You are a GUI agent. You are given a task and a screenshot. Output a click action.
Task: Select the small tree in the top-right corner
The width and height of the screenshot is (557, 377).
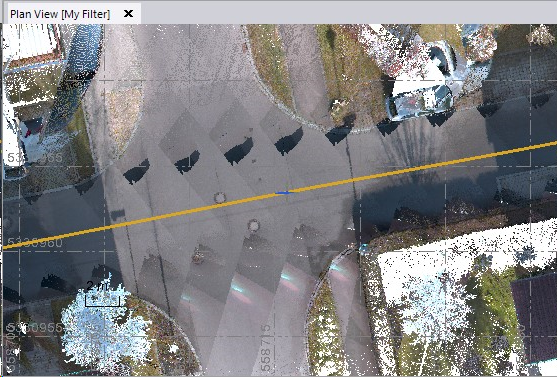point(541,35)
